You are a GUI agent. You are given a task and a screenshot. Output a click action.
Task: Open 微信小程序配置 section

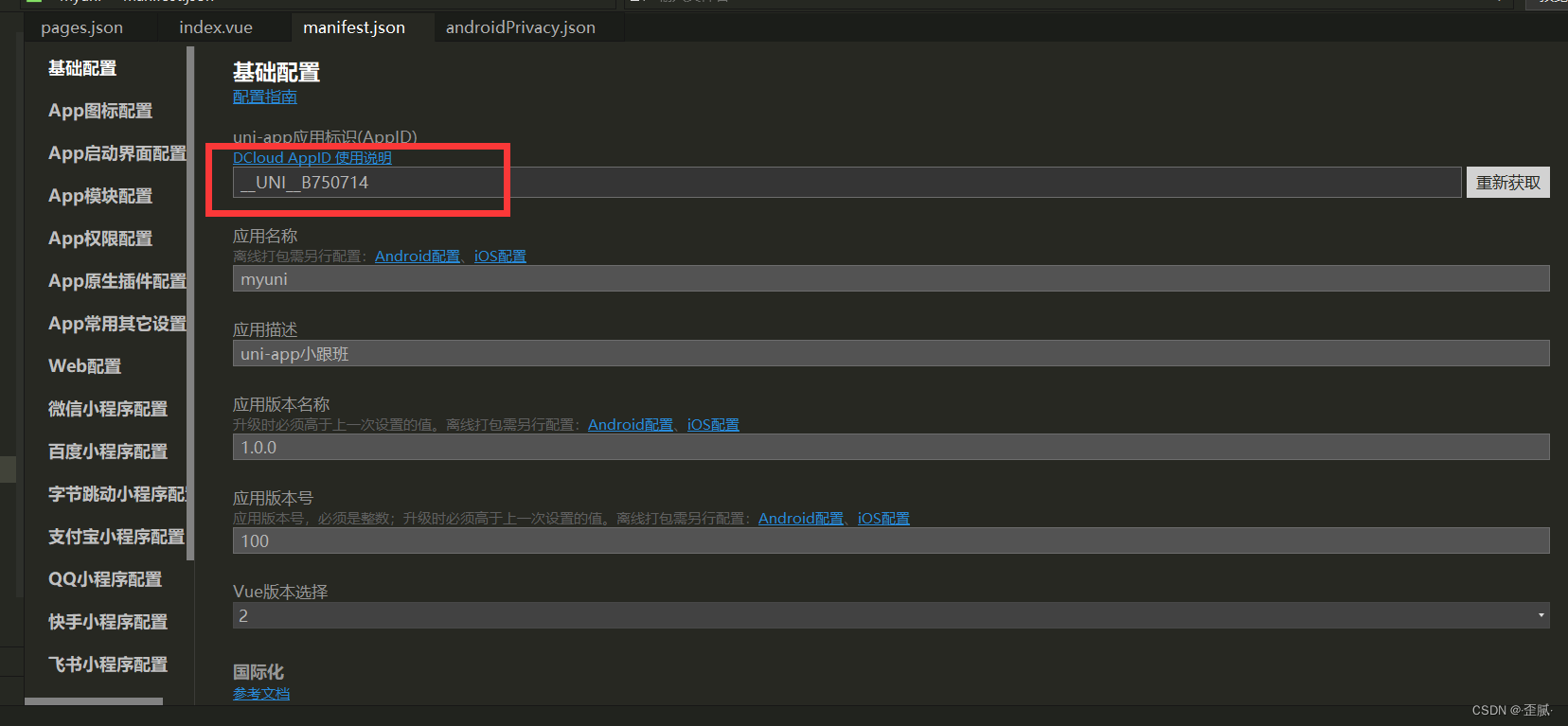[108, 409]
